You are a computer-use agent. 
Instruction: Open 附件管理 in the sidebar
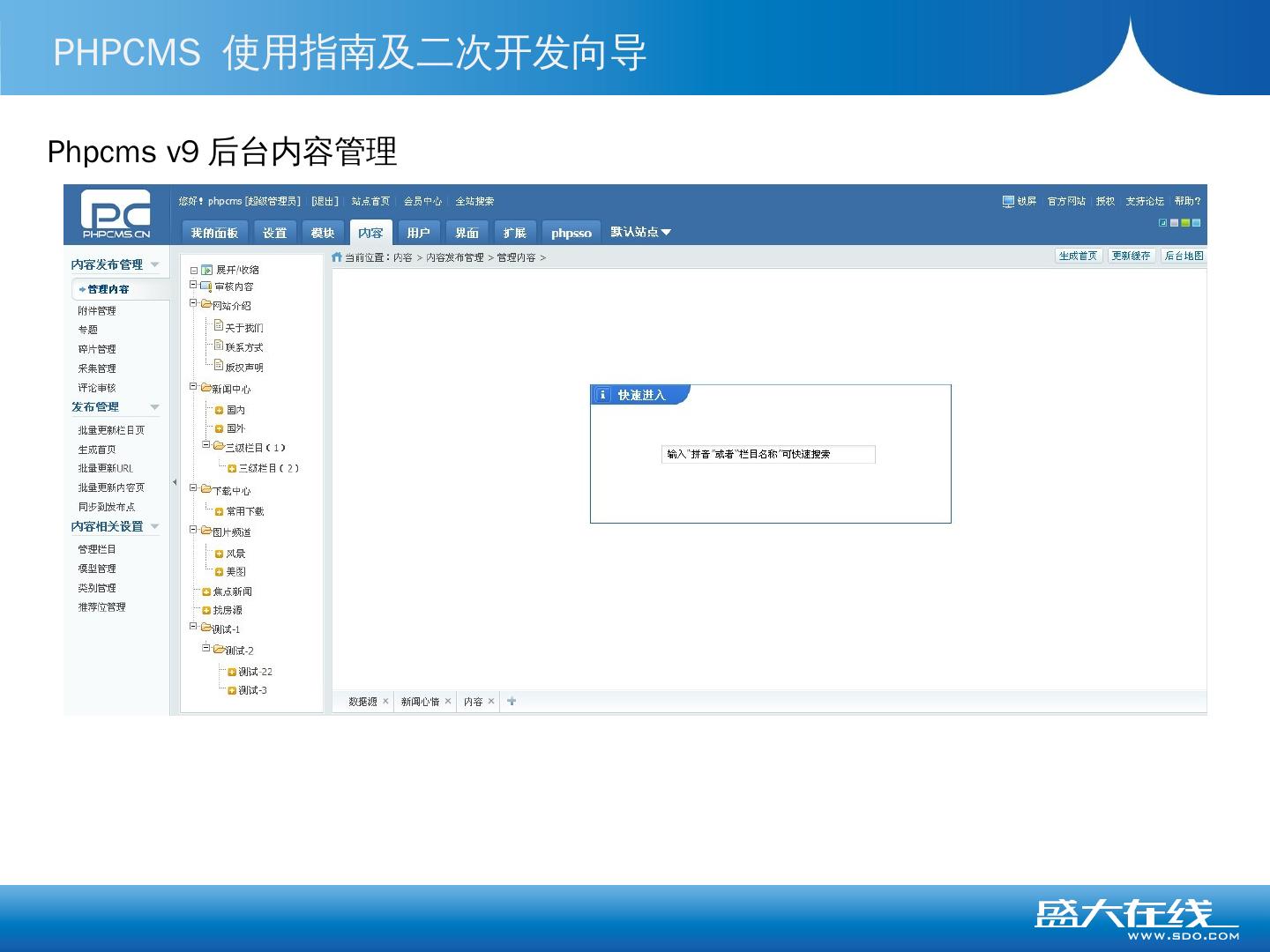tap(97, 311)
